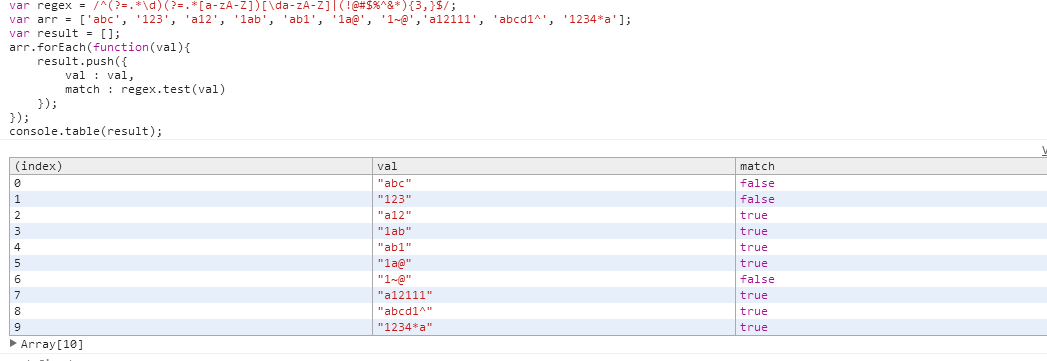The image size is (1047, 361).
Task: Click the var regex definition line
Action: tap(233, 5)
